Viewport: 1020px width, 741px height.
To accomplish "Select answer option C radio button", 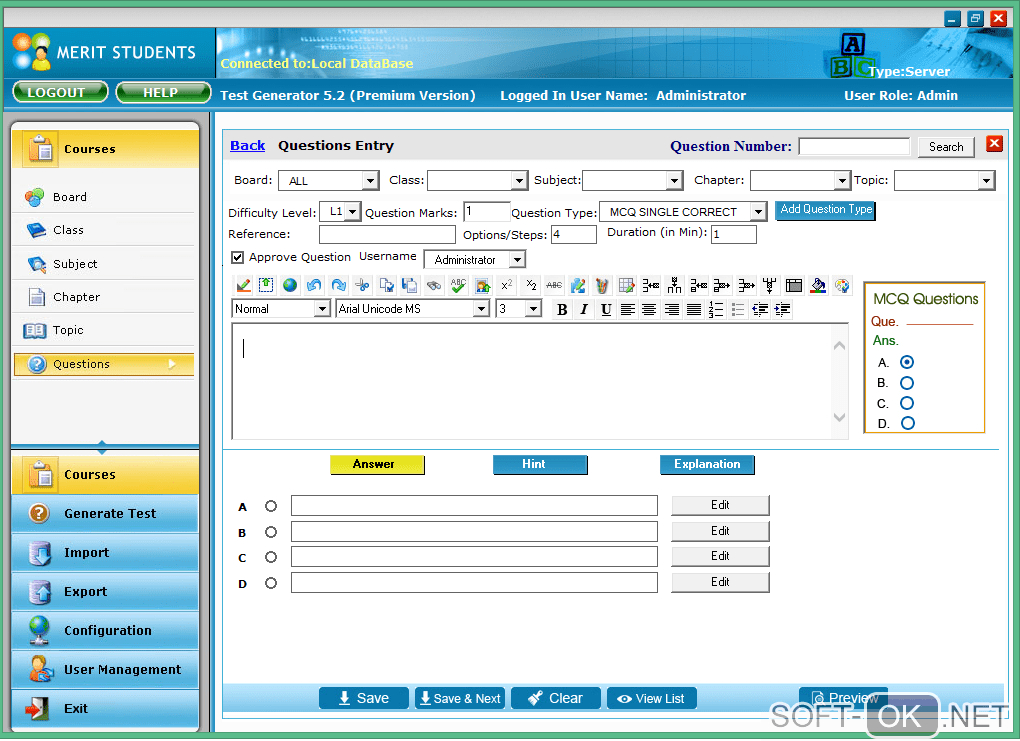I will pos(271,558).
